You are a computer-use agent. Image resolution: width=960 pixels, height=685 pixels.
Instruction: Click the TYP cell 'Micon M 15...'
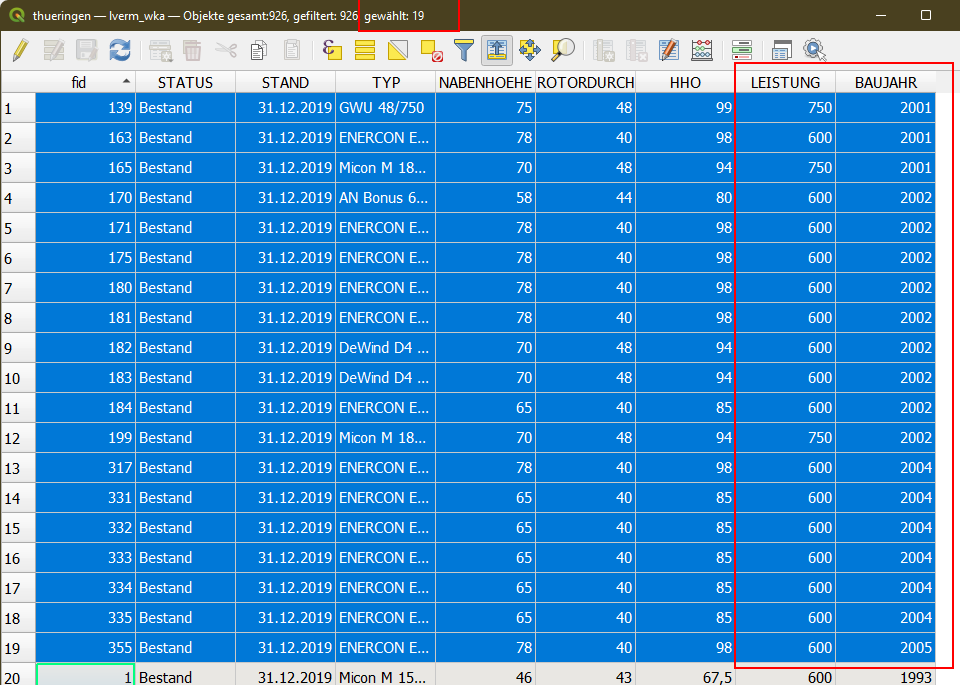pos(386,676)
